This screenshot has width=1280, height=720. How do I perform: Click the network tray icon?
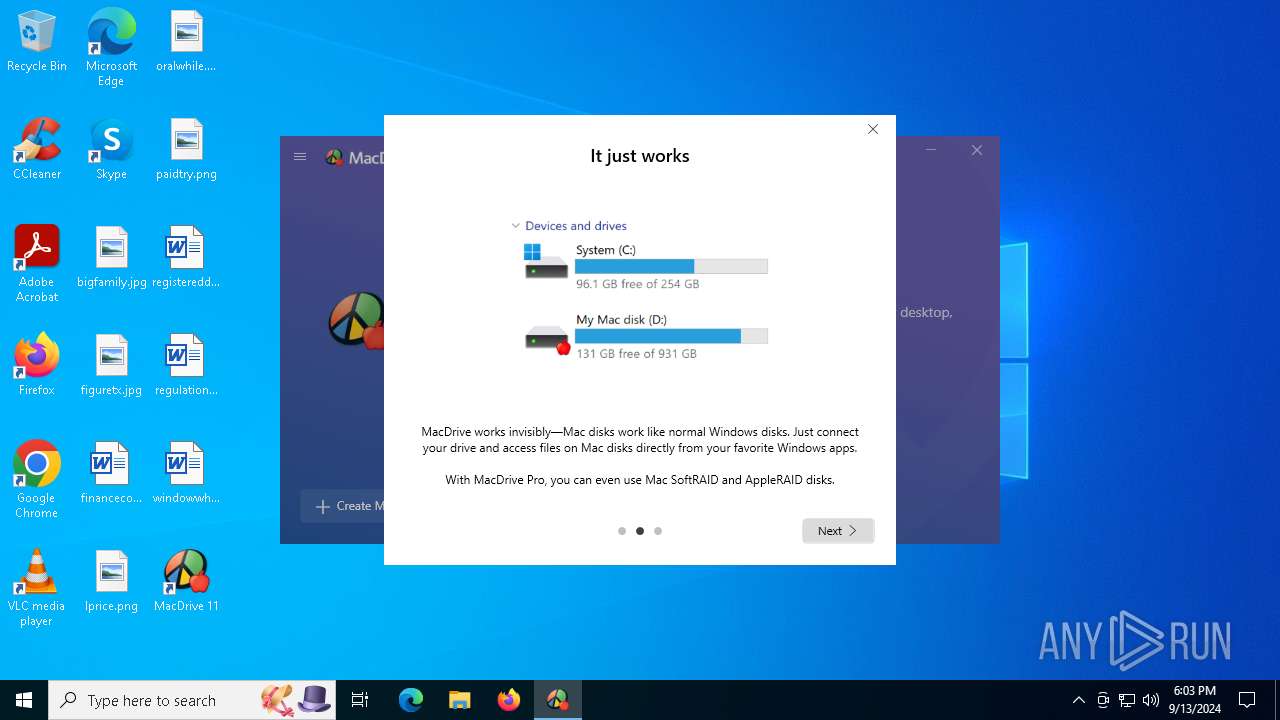click(x=1127, y=700)
